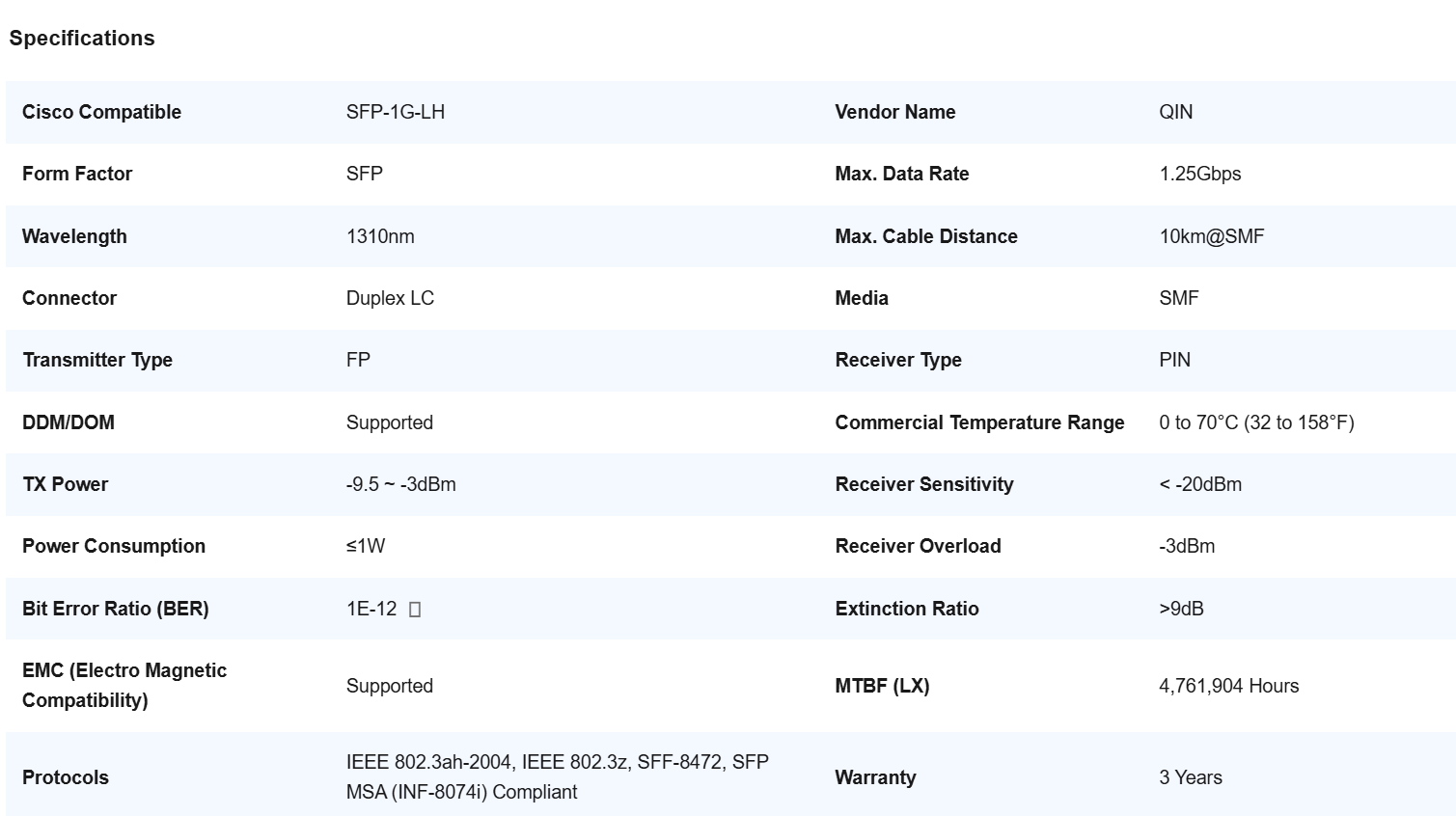Click the SFP-1G-LH Cisco compatible value
Screen dimensions: 1456x816
pyautogui.click(x=396, y=112)
